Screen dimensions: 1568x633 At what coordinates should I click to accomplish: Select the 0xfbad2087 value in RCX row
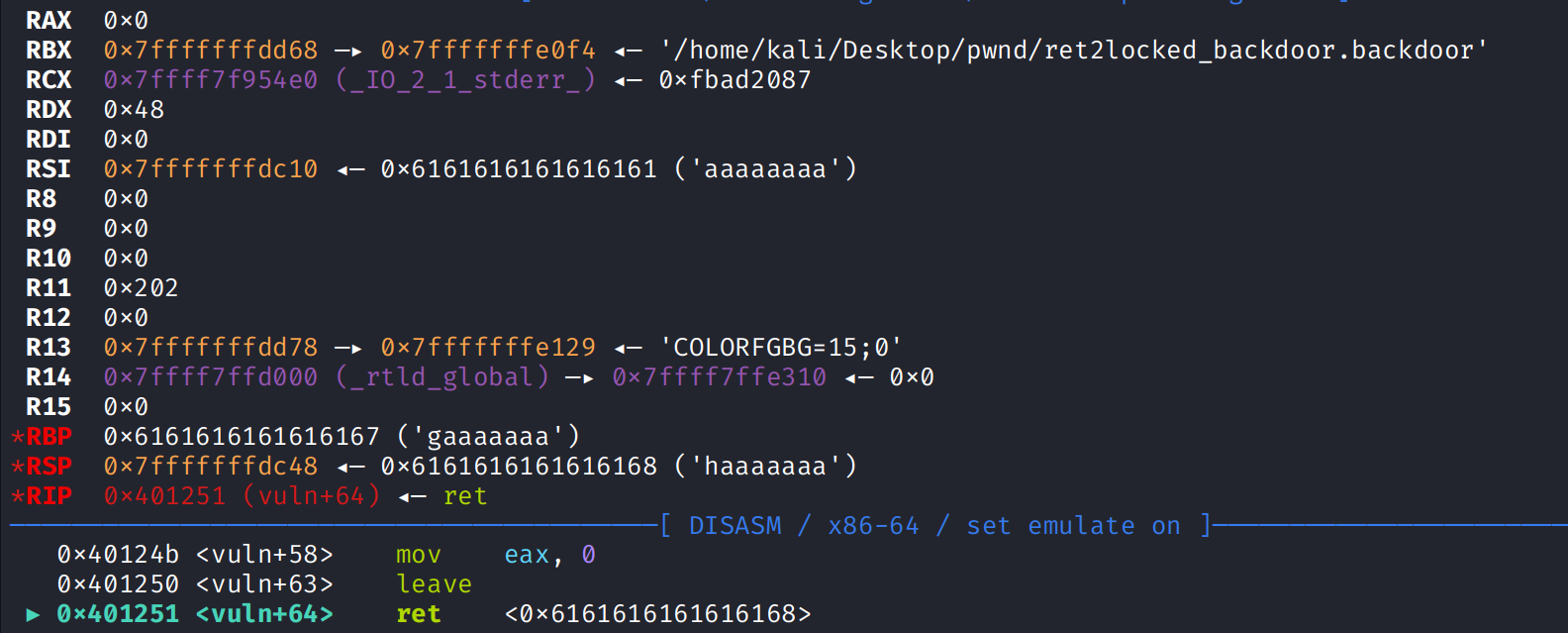(x=735, y=80)
